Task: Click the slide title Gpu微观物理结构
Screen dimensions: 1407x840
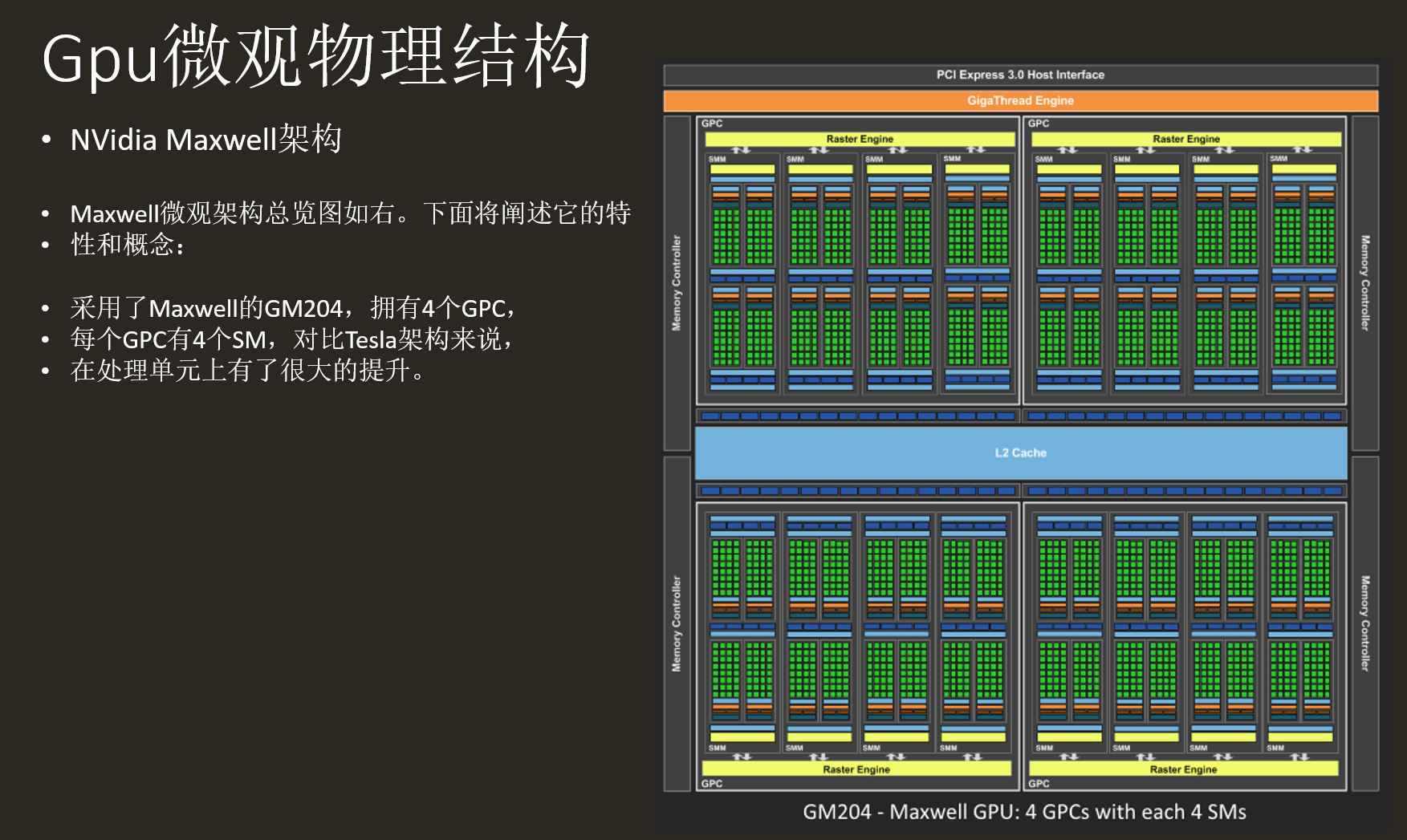Action: pyautogui.click(x=319, y=56)
